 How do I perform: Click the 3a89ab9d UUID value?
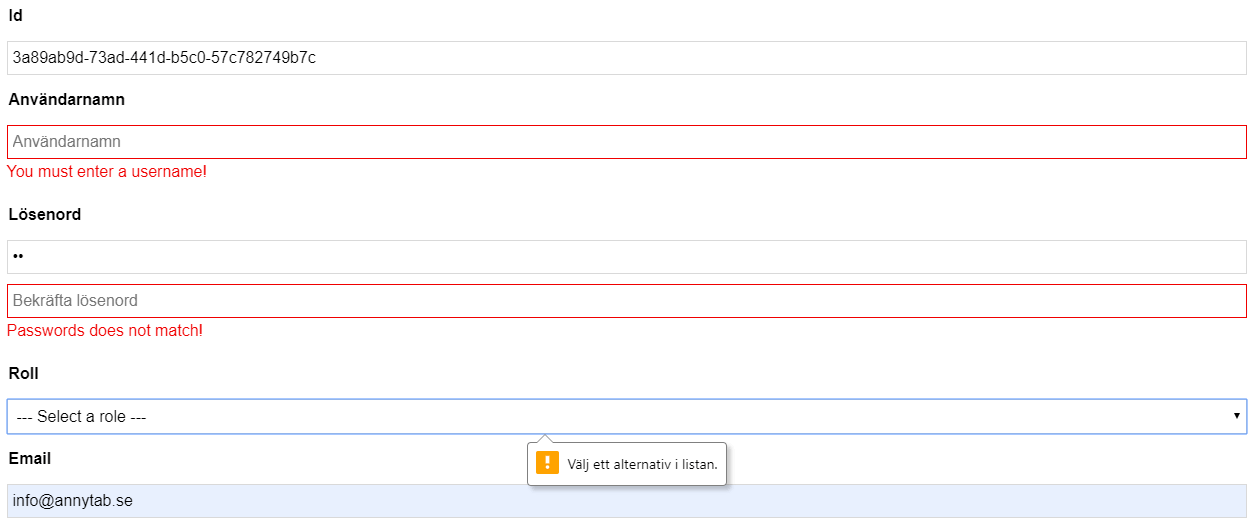164,58
